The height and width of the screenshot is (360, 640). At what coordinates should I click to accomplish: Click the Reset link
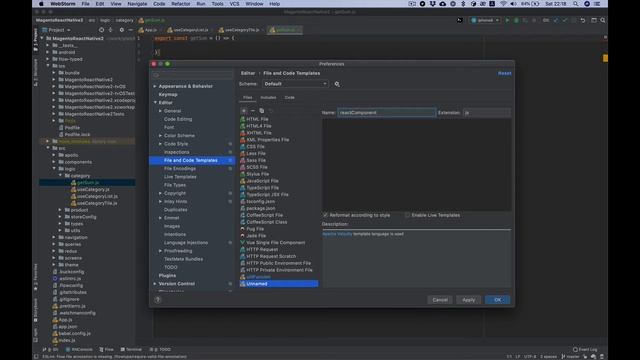[504, 73]
